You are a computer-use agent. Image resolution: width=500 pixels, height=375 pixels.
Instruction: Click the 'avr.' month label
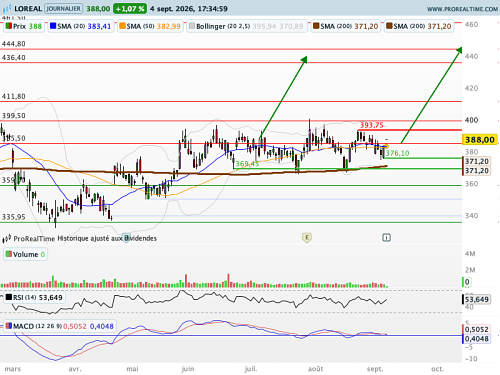pyautogui.click(x=75, y=369)
